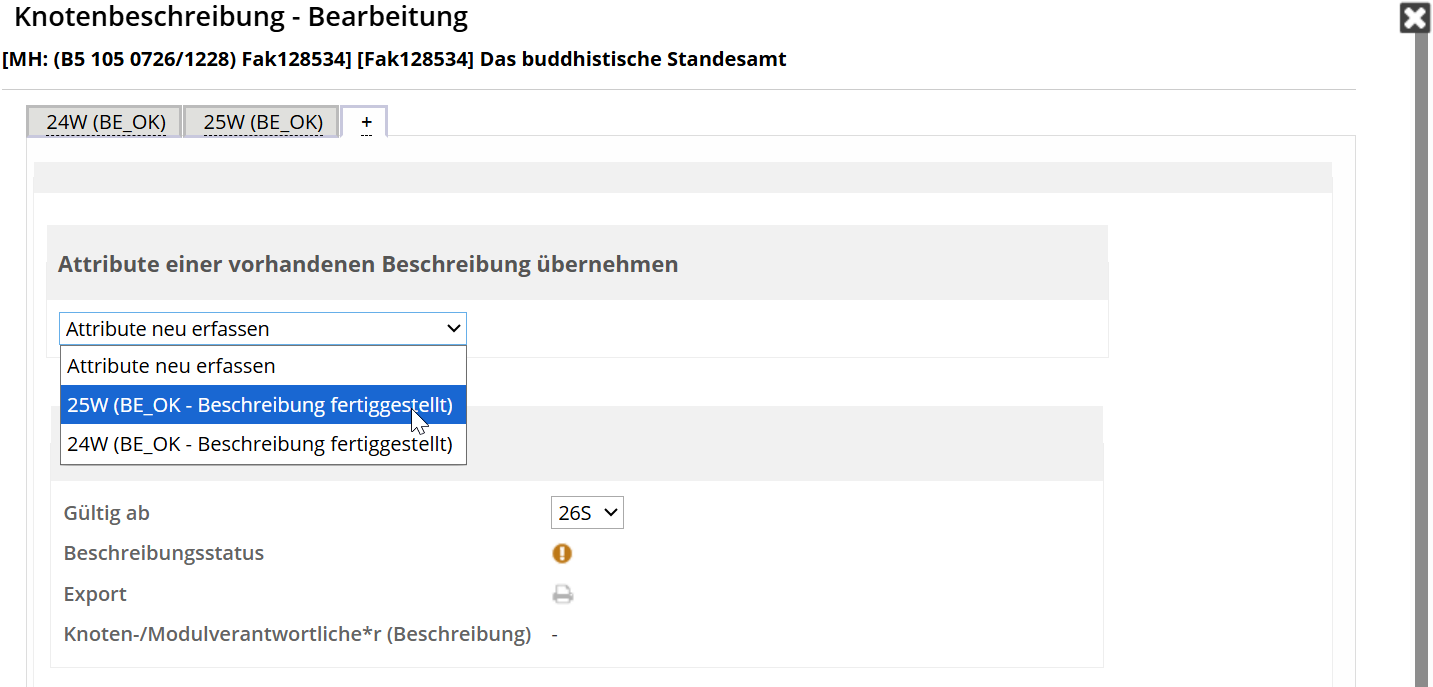Click the 'Export' label

pyautogui.click(x=95, y=594)
